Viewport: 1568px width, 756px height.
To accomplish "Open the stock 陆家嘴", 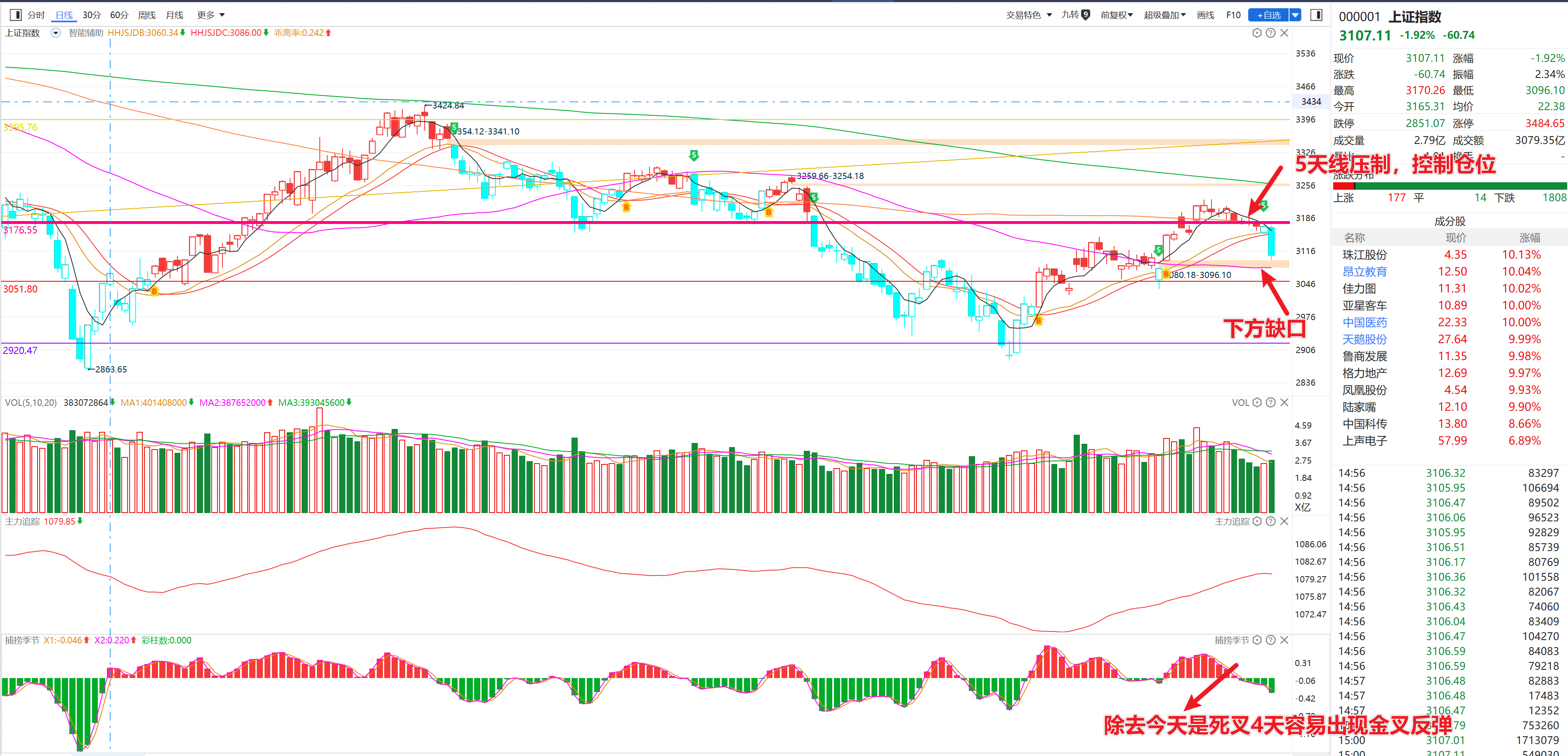I will 1359,407.
